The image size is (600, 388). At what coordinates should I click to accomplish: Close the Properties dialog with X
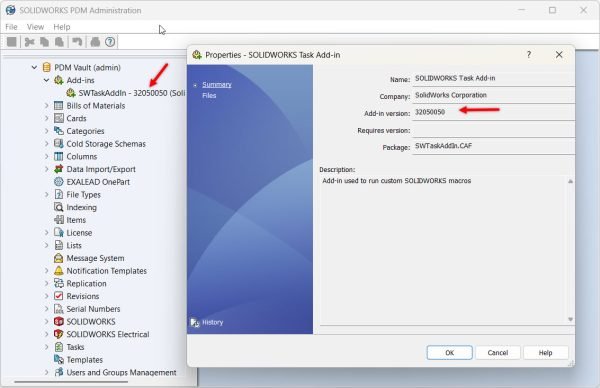click(x=559, y=55)
